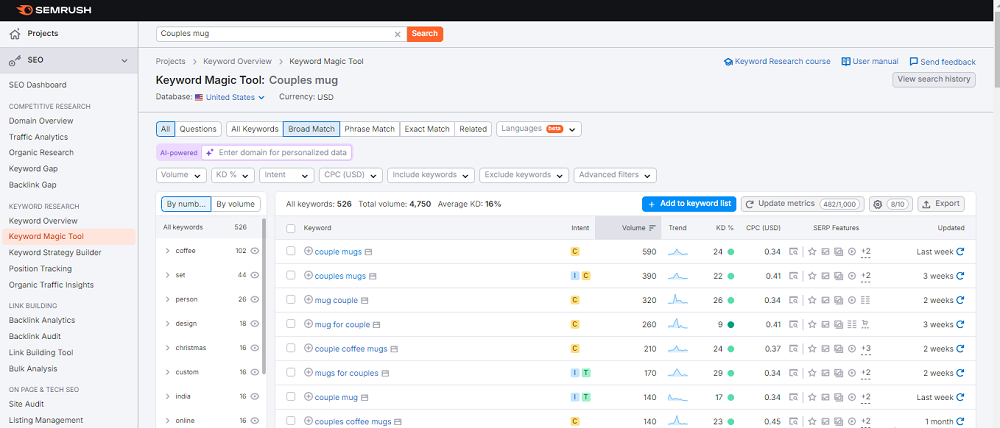
Task: Check the couples mugs row checkbox
Action: [x=291, y=276]
